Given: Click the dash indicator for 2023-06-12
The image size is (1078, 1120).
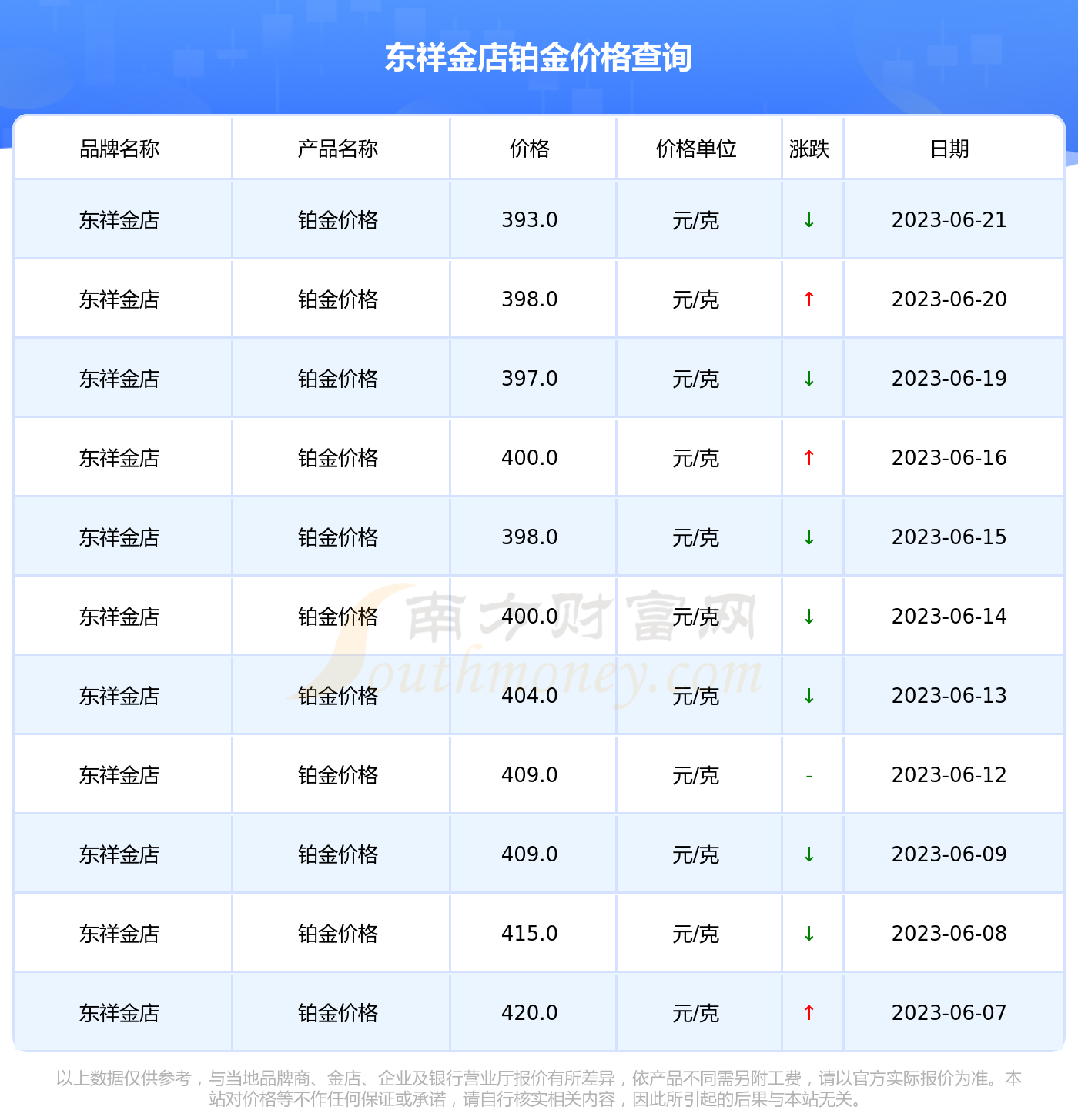Looking at the screenshot, I should pyautogui.click(x=809, y=776).
